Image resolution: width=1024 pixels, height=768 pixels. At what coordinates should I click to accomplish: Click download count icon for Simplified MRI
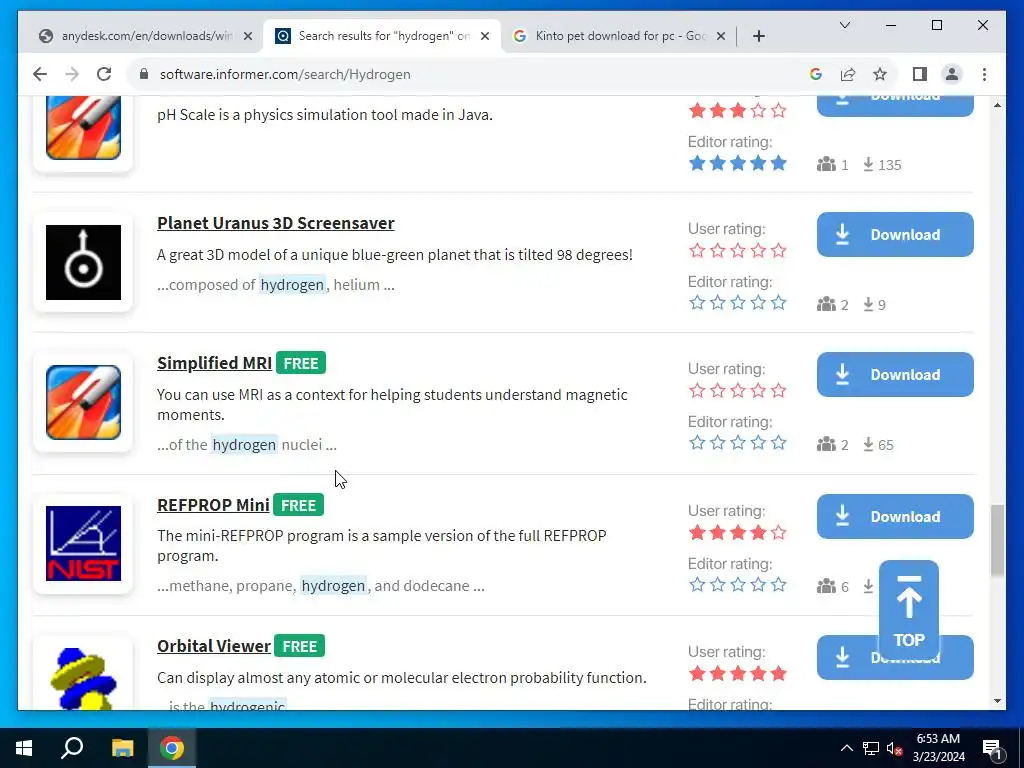(868, 445)
